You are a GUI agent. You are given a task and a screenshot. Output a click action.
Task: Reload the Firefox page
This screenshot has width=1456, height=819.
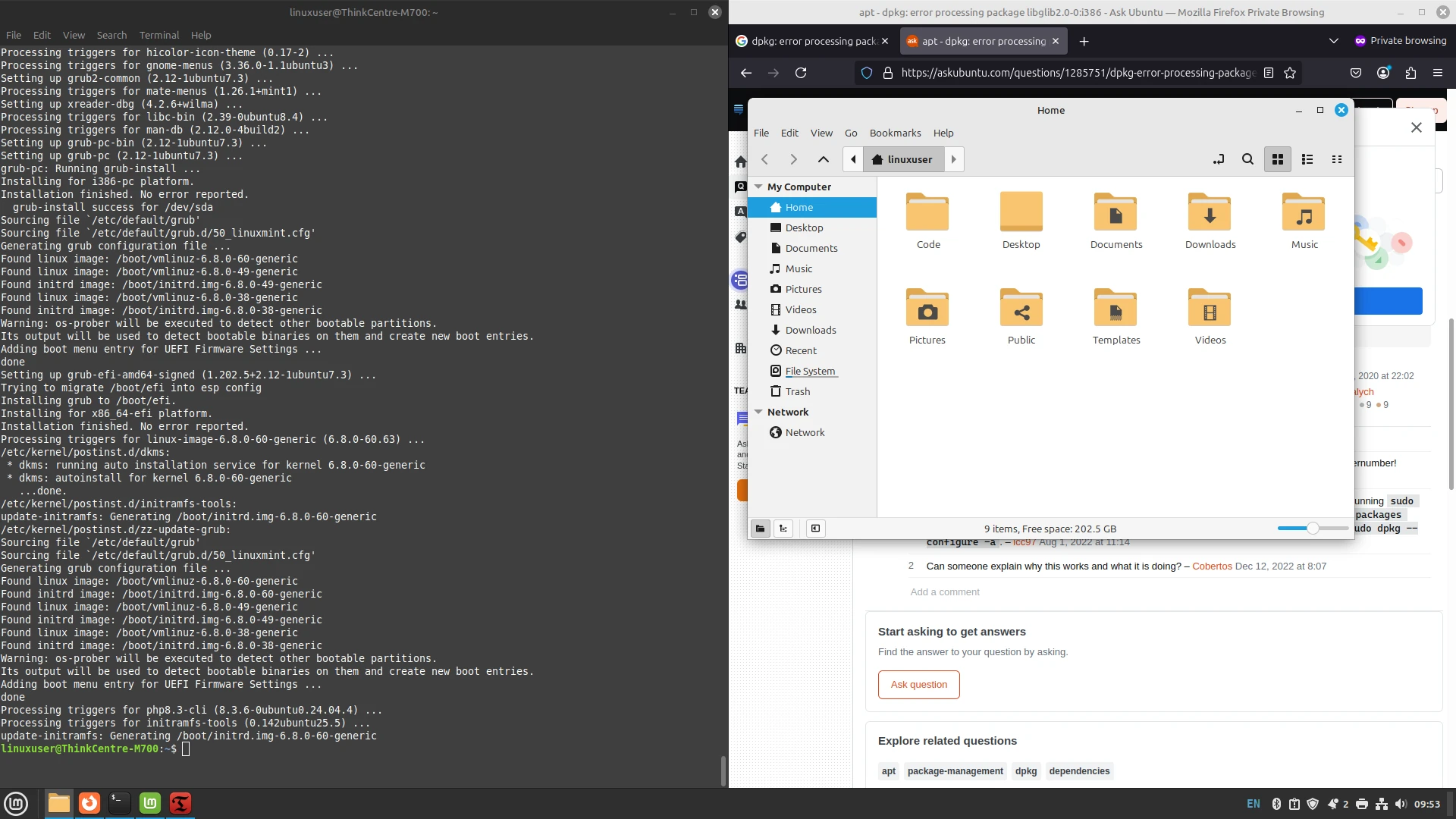click(801, 73)
